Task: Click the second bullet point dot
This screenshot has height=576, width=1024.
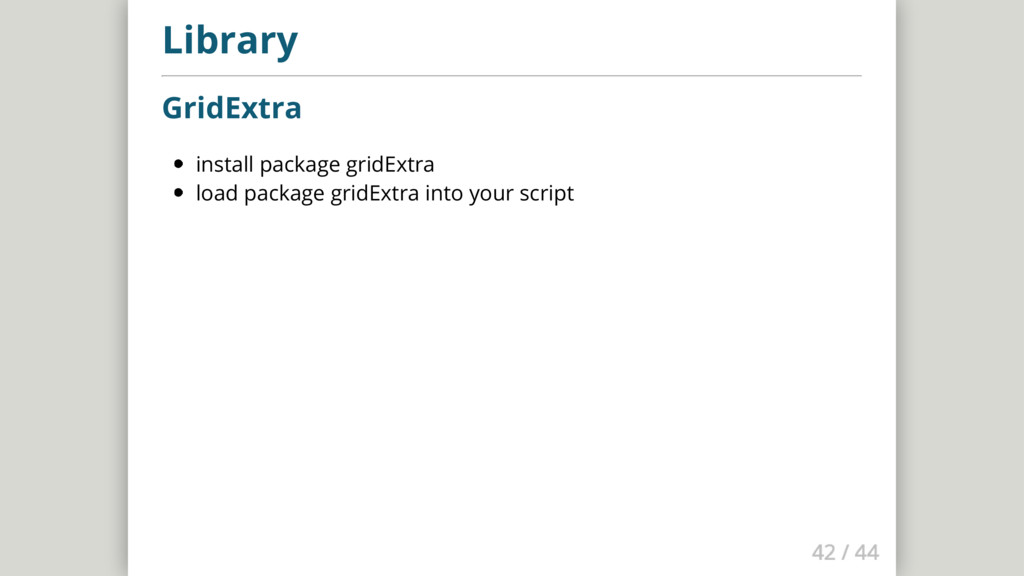Action: [178, 193]
